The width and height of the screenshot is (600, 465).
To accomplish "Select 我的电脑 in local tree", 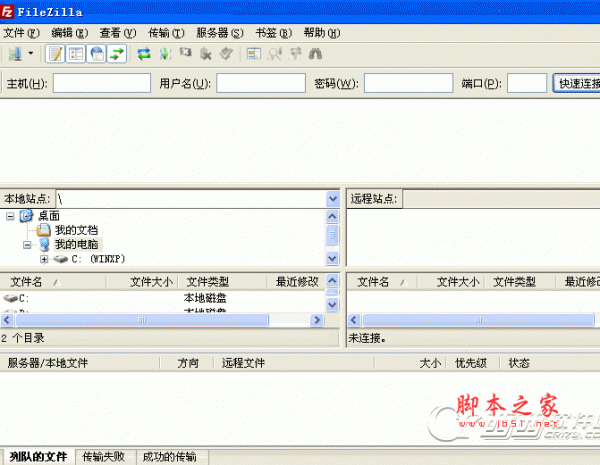I will tap(77, 244).
